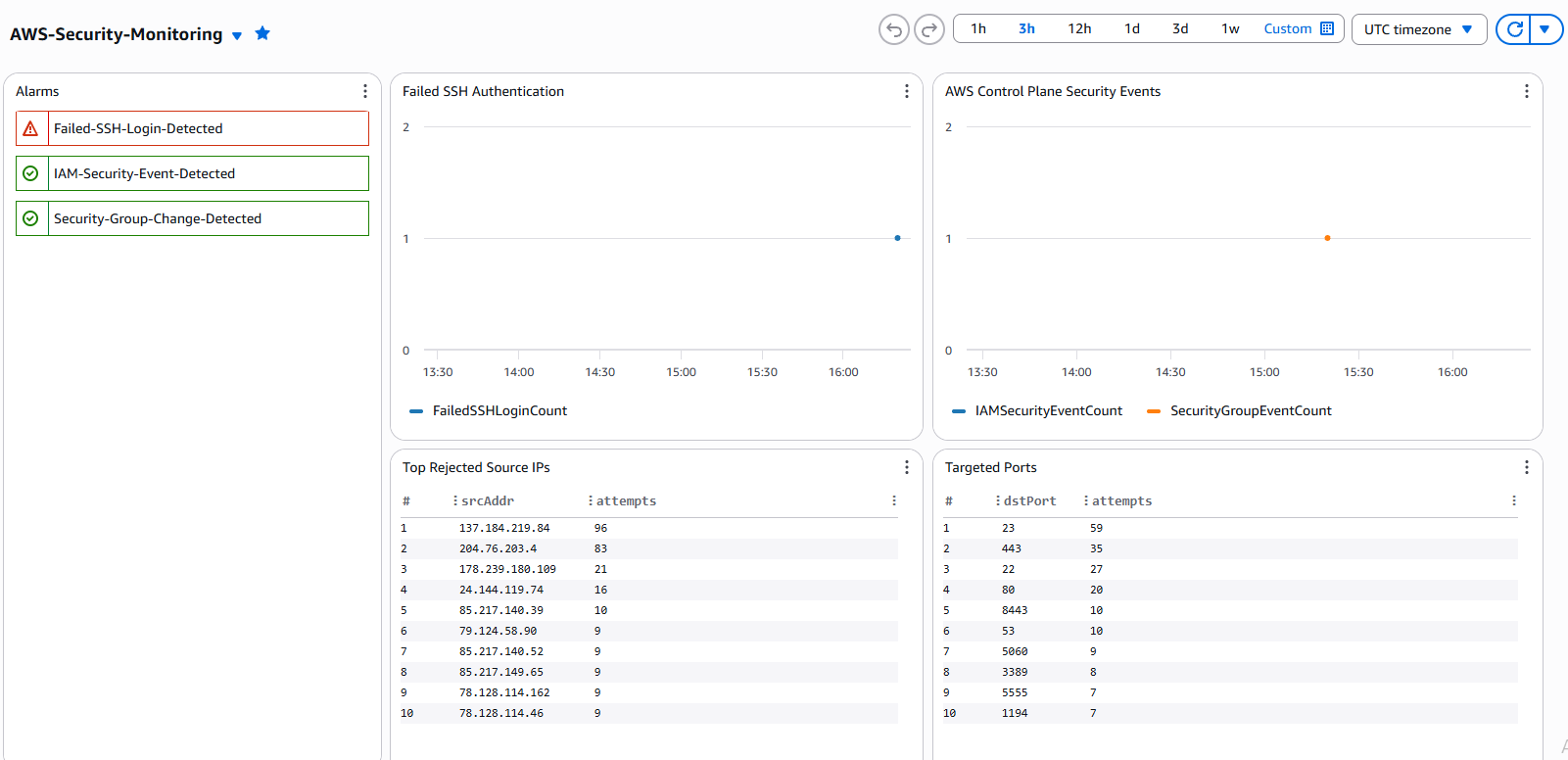Viewport: 1568px width, 760px height.
Task: Select destination port 8443 row
Action: [x=1230, y=610]
